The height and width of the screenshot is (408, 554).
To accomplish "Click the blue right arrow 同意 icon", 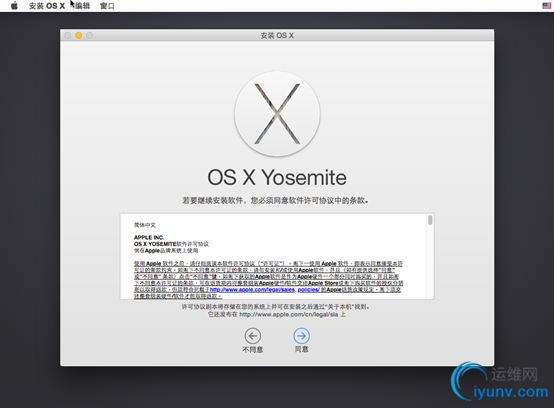I will (x=301, y=336).
